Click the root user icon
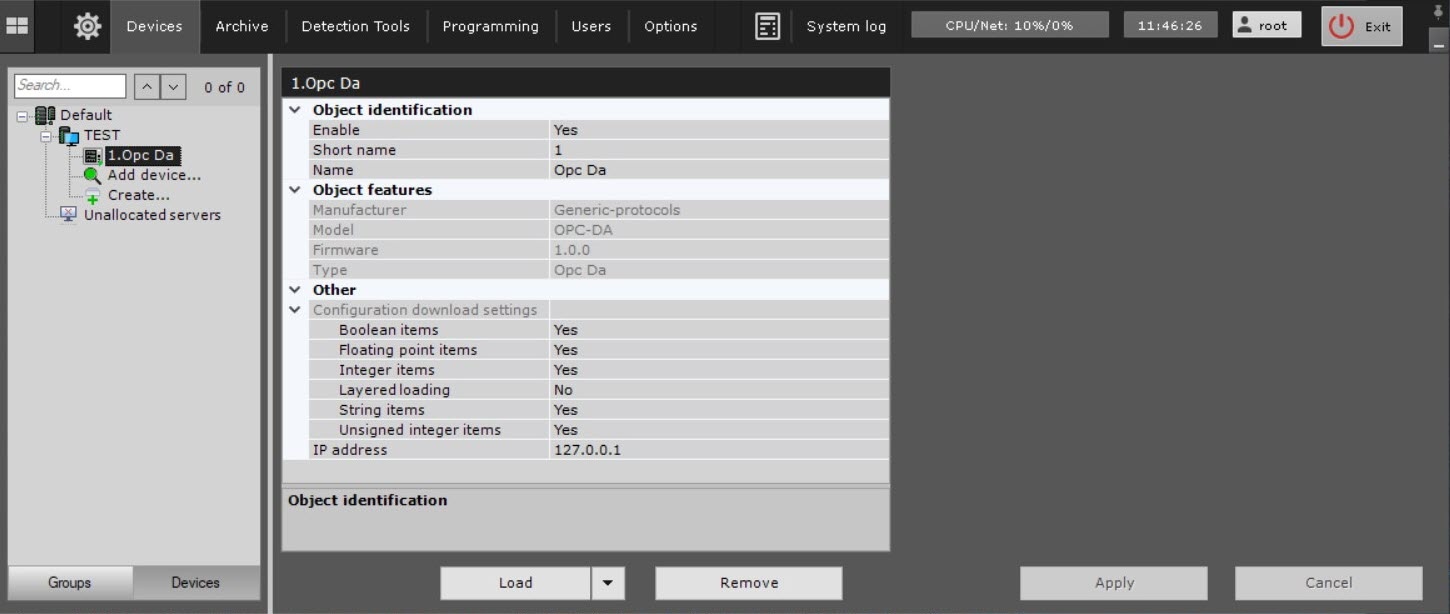Image resolution: width=1450 pixels, height=614 pixels. point(1245,26)
